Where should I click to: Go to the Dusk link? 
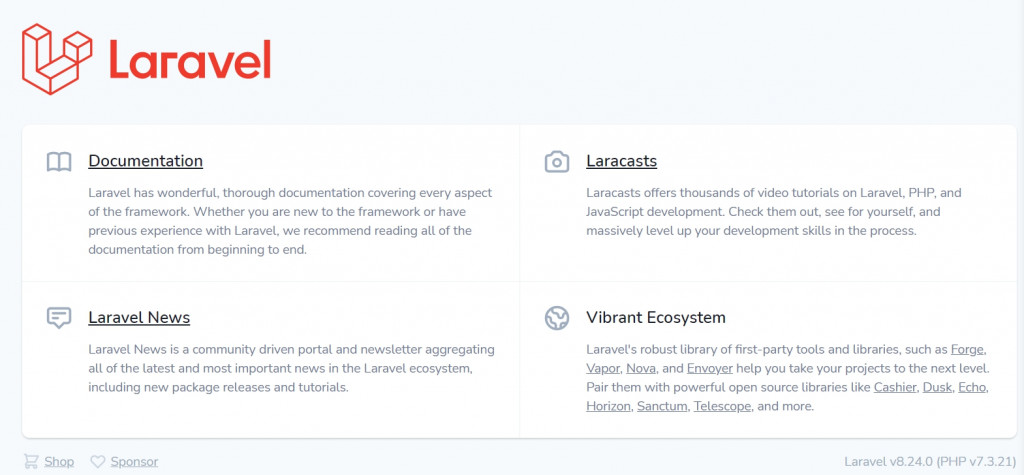coord(937,387)
